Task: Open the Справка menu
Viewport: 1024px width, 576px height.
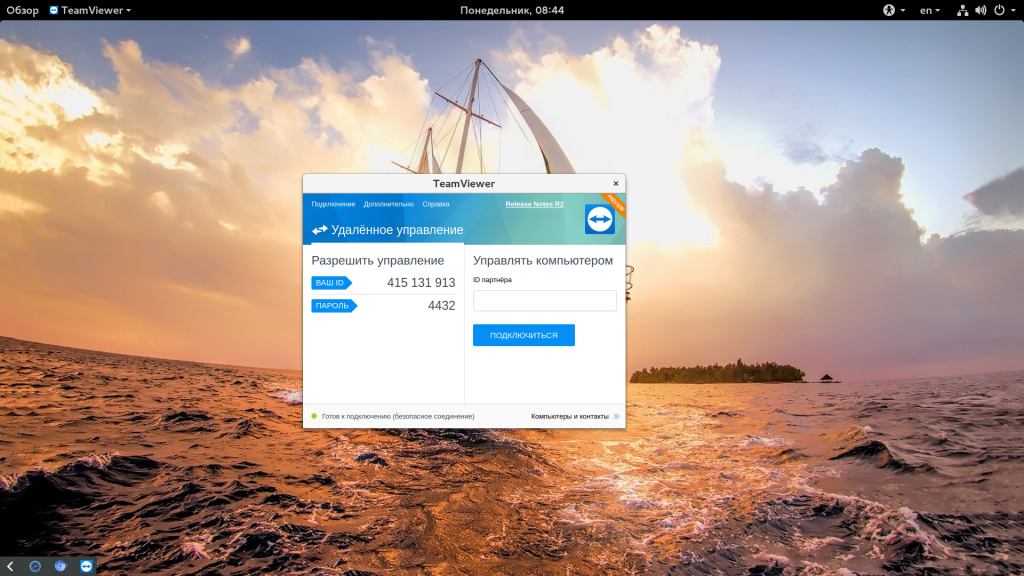Action: (x=436, y=204)
